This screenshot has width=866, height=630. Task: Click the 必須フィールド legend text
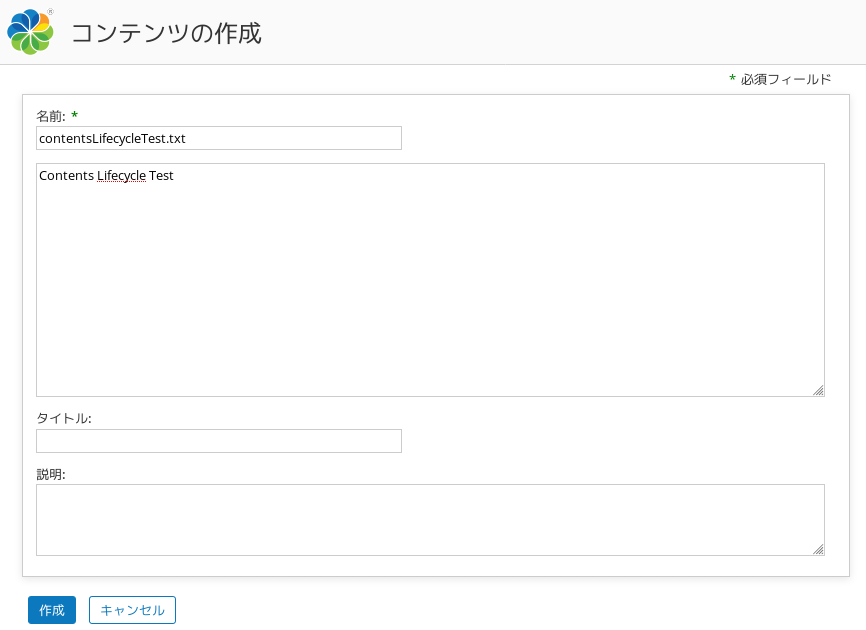click(x=786, y=80)
